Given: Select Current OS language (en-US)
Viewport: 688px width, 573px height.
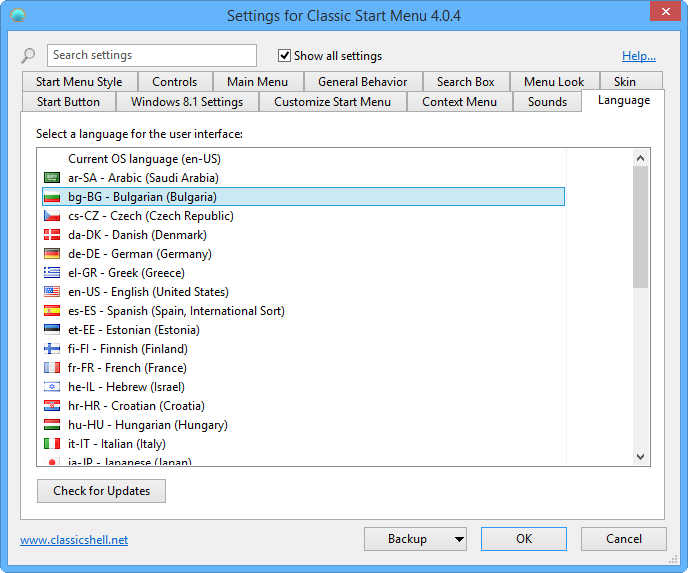Looking at the screenshot, I should [144, 159].
